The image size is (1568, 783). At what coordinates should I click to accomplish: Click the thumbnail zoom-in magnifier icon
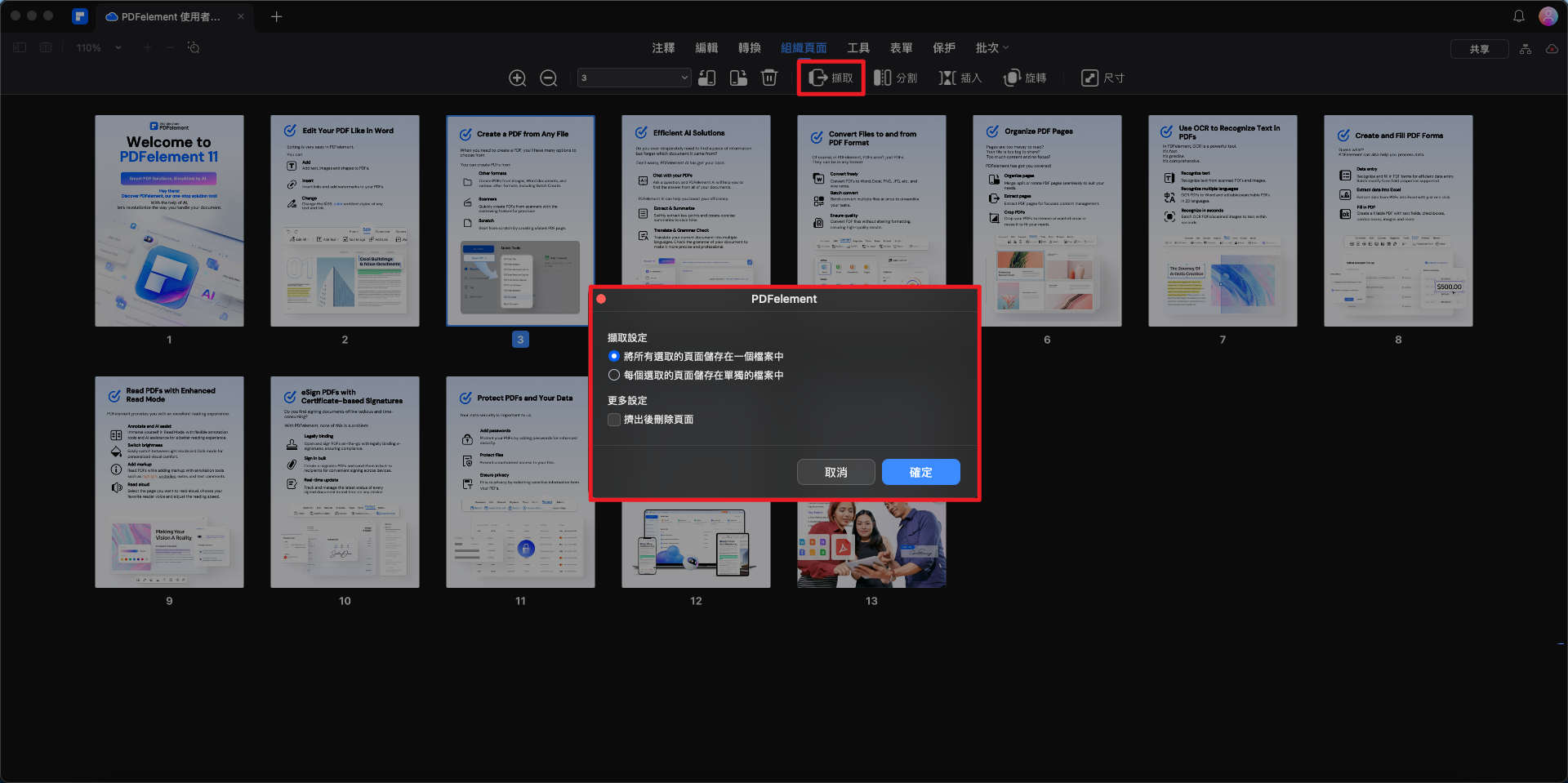tap(517, 78)
